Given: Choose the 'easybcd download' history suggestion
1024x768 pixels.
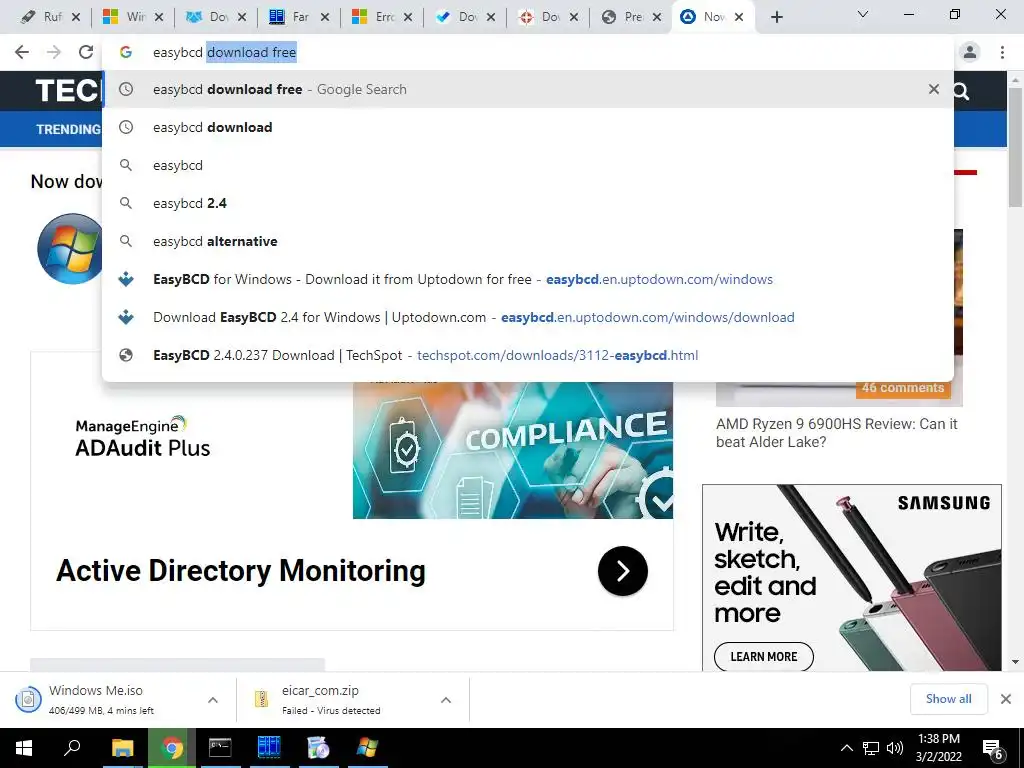Looking at the screenshot, I should tap(528, 127).
